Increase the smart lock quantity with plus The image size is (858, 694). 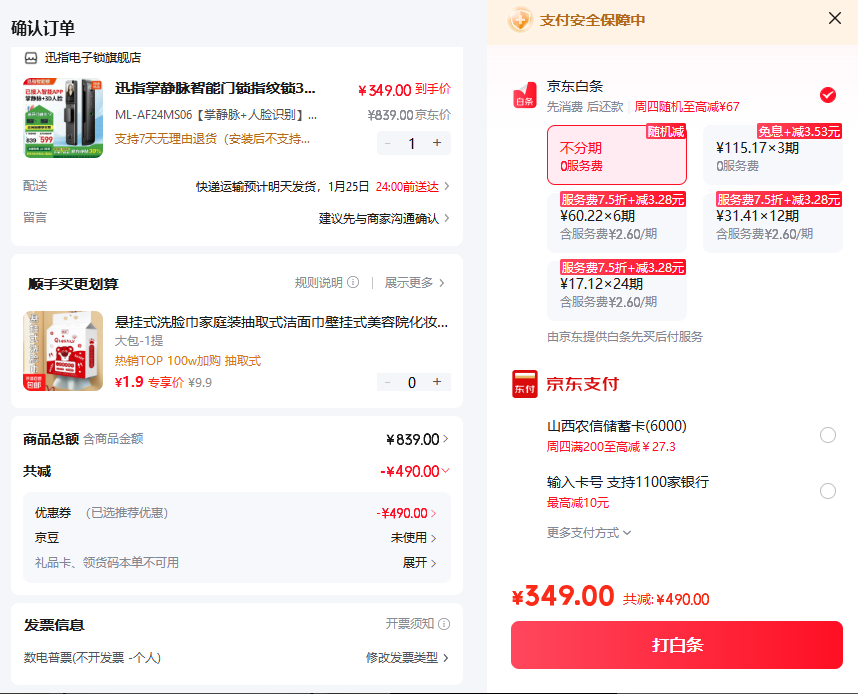point(437,143)
